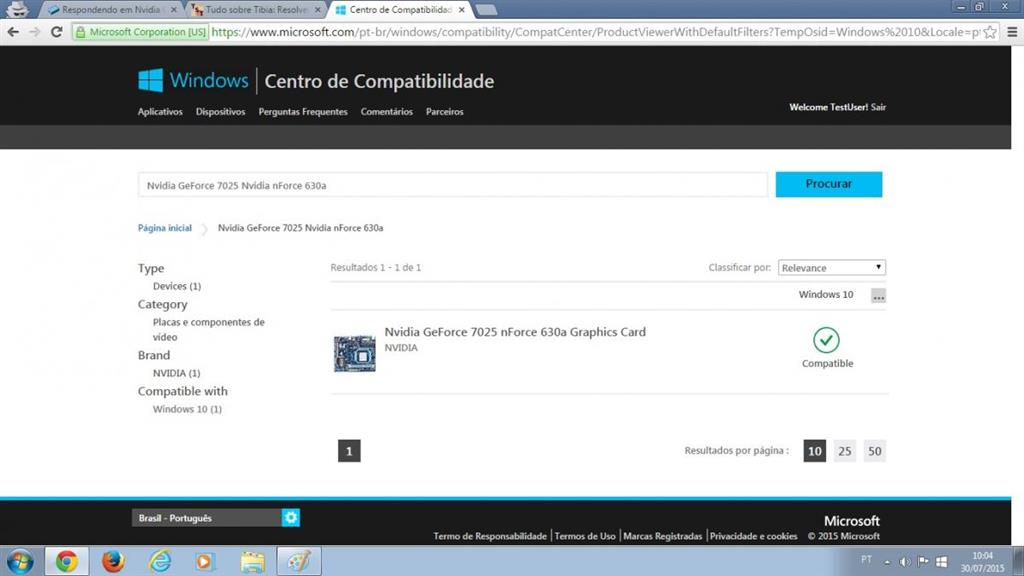This screenshot has height=576, width=1024.
Task: Click the new tab button
Action: click(486, 10)
